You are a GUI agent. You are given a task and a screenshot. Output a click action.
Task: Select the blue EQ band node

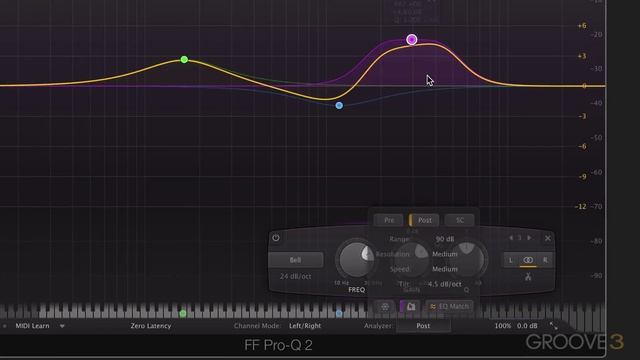tap(339, 106)
